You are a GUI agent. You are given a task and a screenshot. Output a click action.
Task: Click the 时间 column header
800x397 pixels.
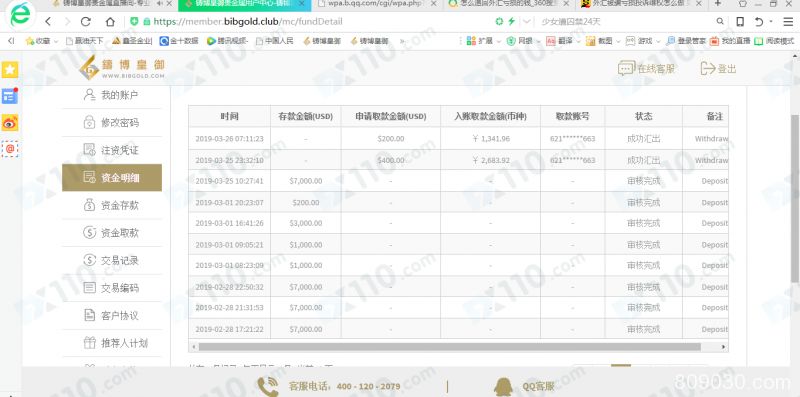coord(230,116)
